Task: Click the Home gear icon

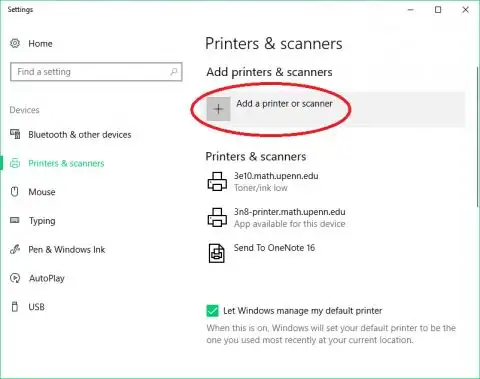Action: (x=15, y=43)
